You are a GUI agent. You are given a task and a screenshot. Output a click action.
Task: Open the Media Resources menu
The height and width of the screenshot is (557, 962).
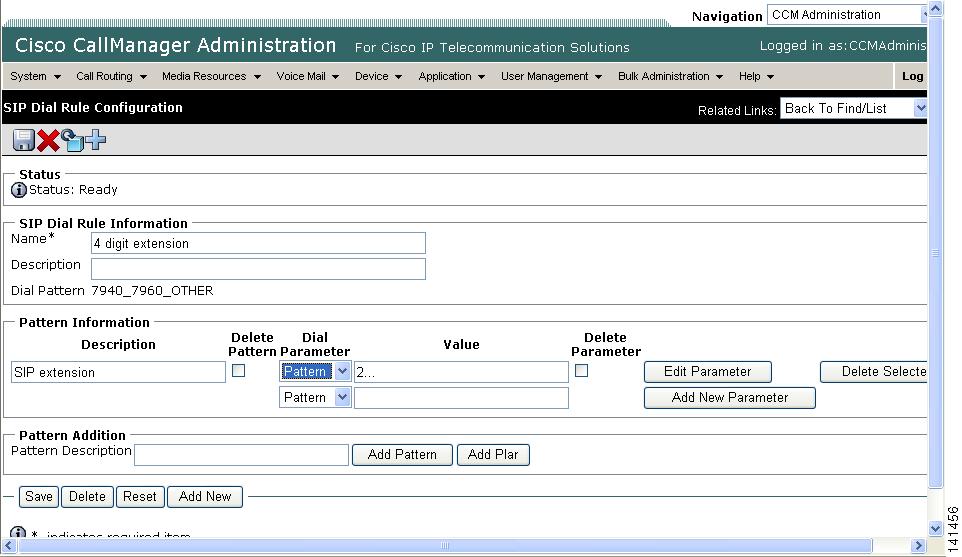point(211,77)
